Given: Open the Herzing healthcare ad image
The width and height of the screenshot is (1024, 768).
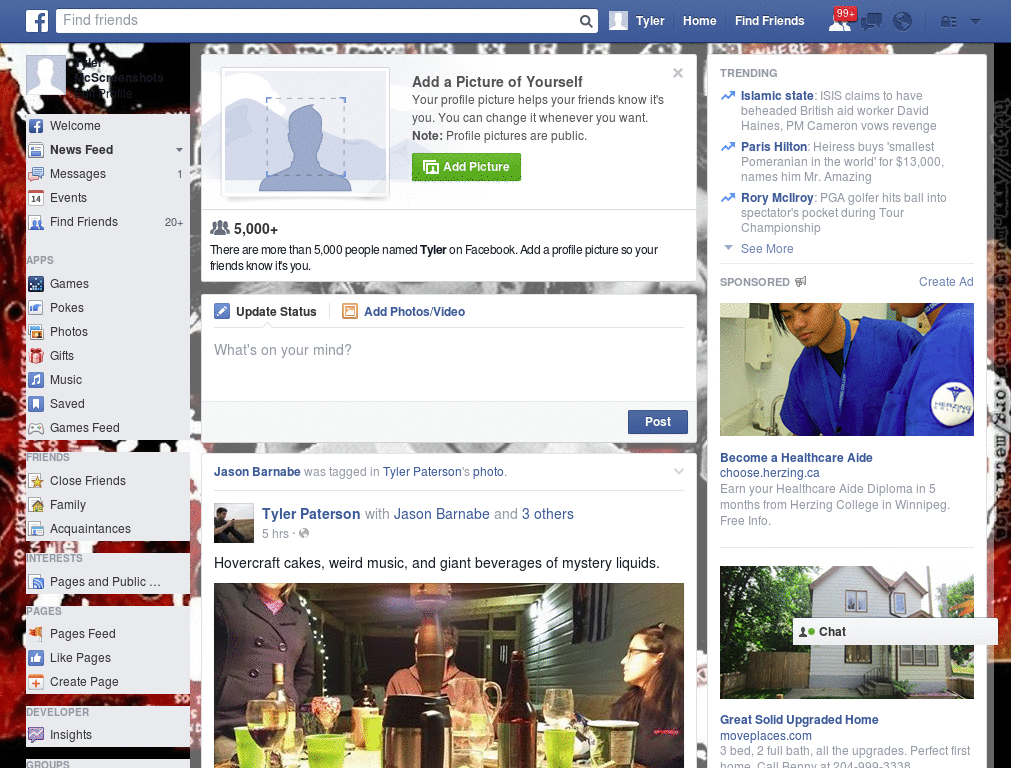Looking at the screenshot, I should tap(846, 370).
